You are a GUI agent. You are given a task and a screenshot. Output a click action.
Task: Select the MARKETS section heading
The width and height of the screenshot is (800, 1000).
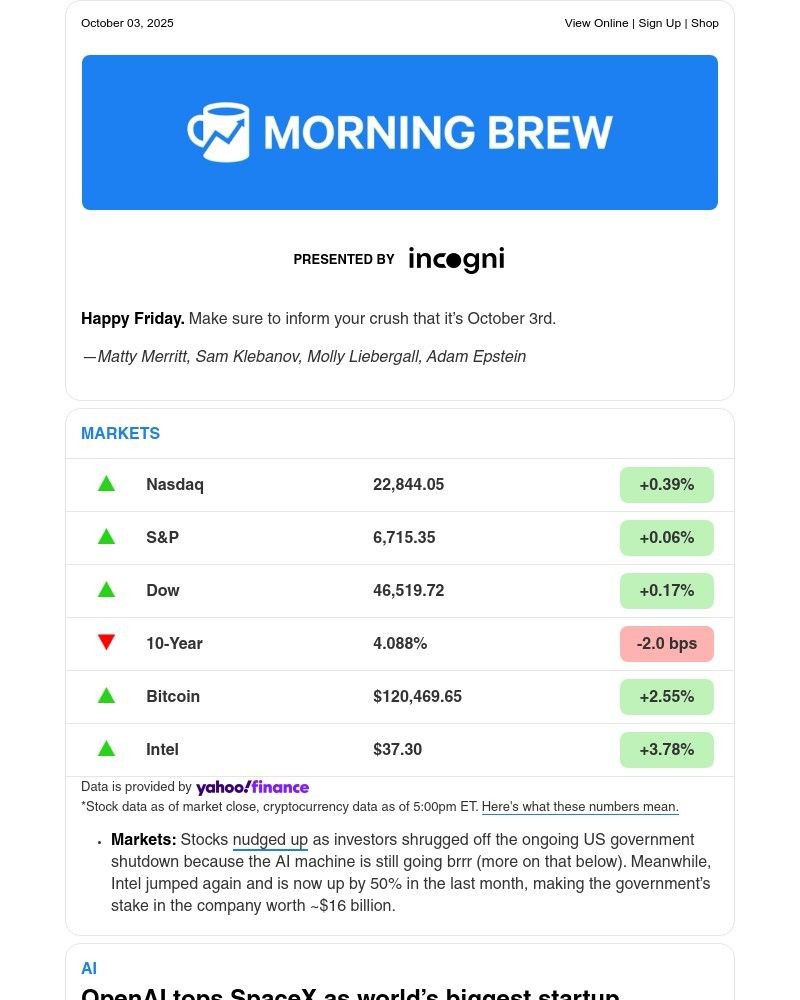(120, 434)
